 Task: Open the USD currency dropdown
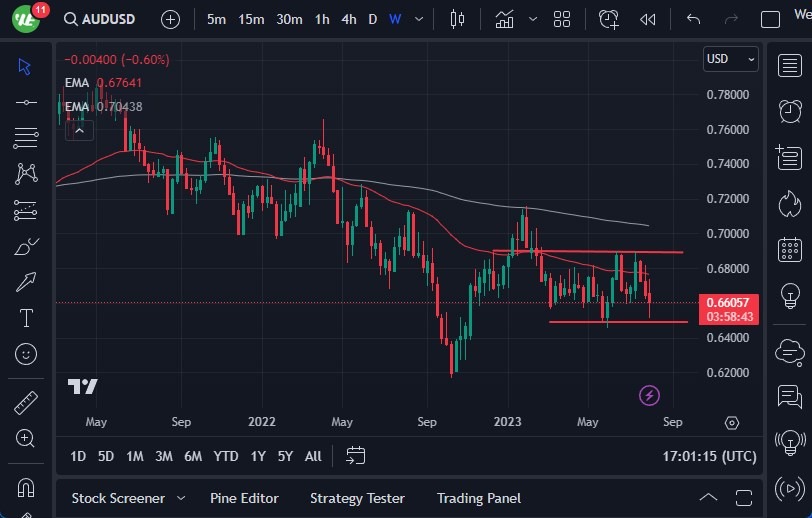click(730, 59)
